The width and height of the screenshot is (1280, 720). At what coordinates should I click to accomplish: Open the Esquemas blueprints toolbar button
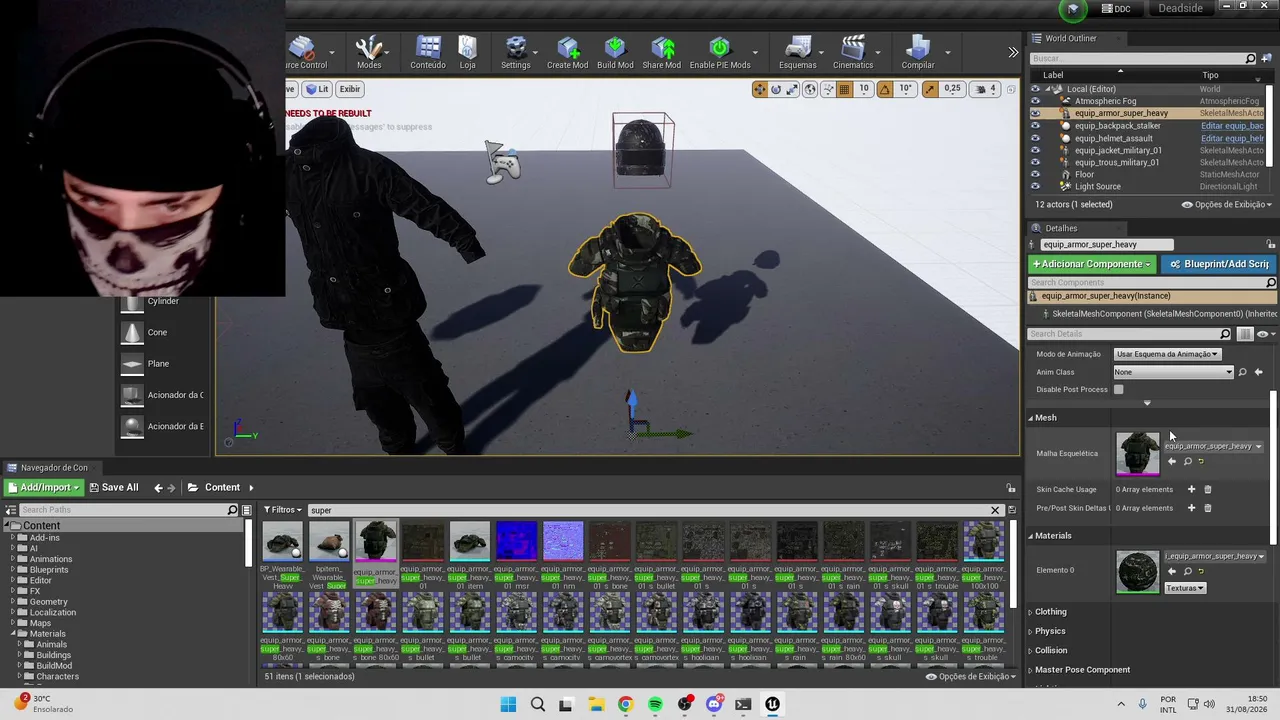[x=798, y=53]
